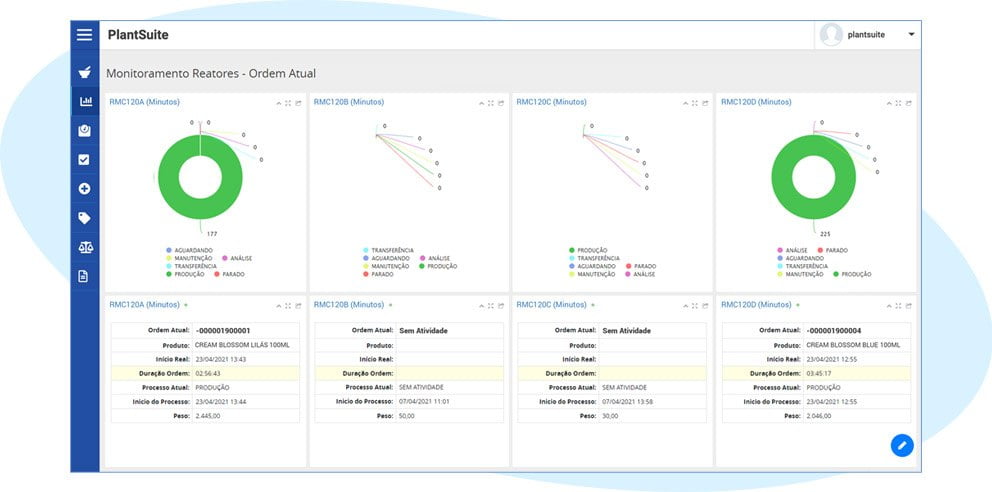This screenshot has height=492, width=992.
Task: Click the RMC120A (Minutos) chart title link
Action: click(144, 102)
